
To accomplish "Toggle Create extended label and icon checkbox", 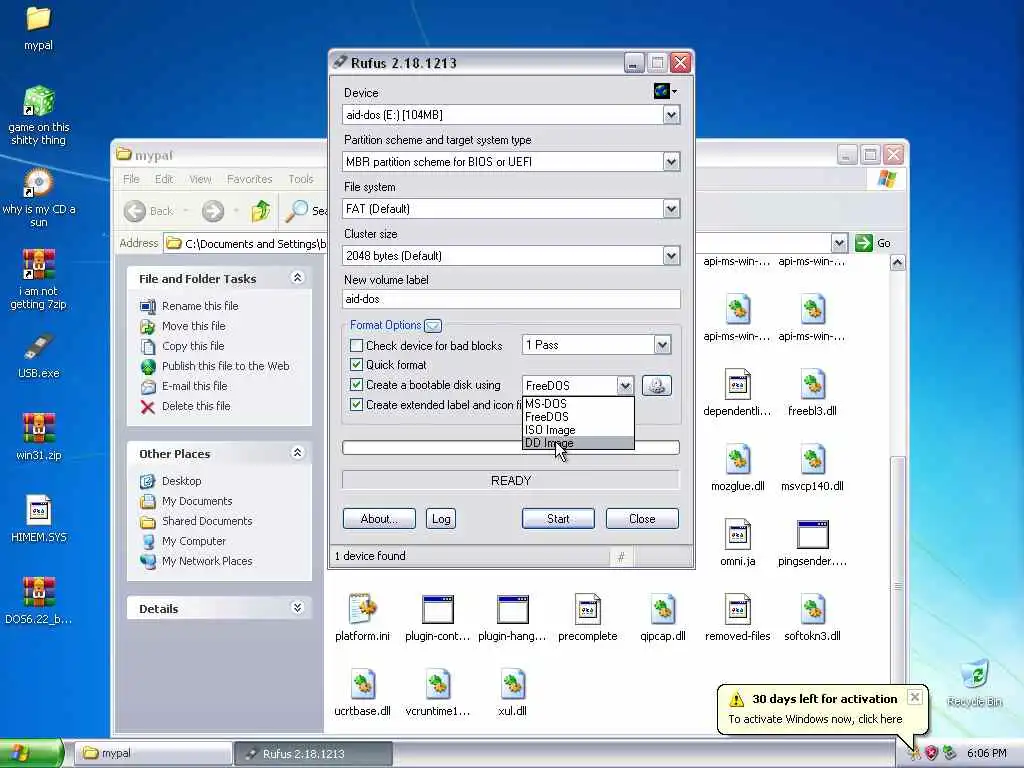I will [x=356, y=405].
